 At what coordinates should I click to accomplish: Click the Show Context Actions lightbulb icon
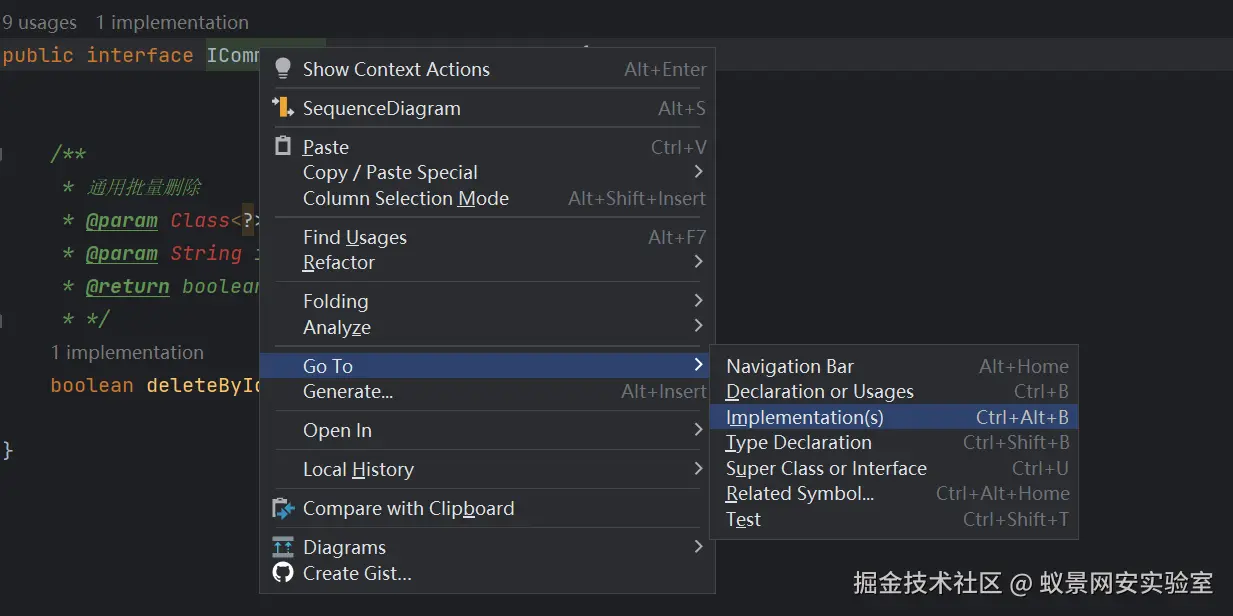click(284, 69)
